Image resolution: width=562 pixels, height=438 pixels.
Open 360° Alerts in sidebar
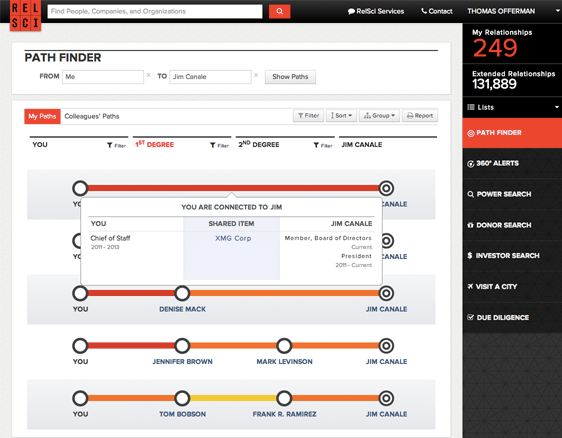pos(513,163)
